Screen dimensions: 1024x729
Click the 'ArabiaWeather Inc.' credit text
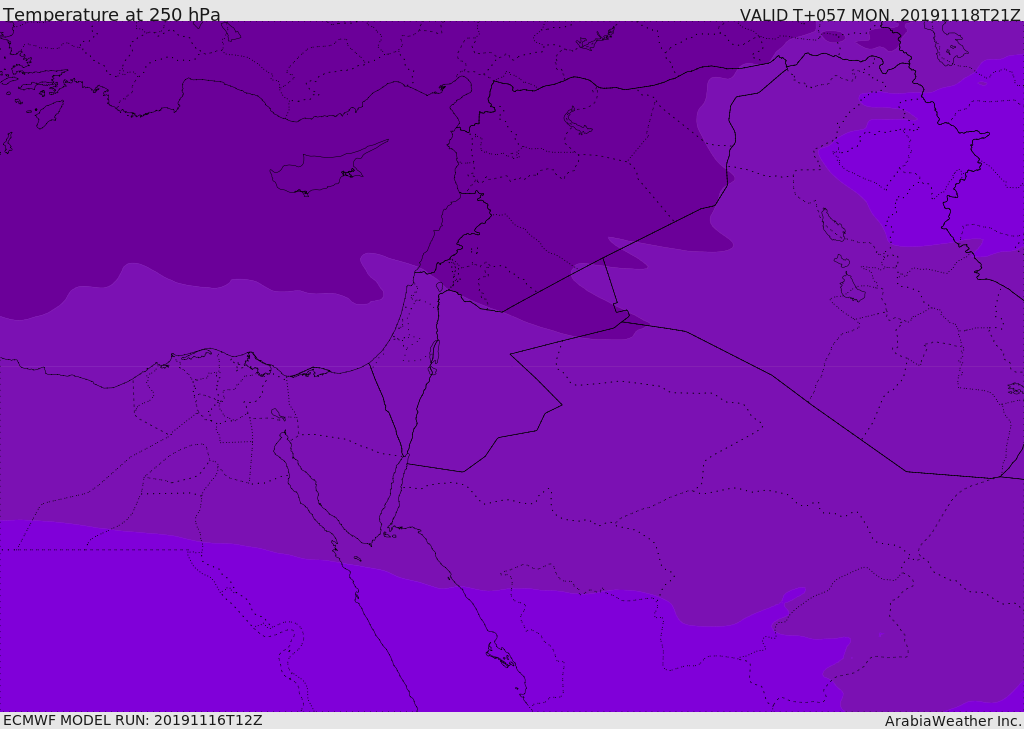953,721
